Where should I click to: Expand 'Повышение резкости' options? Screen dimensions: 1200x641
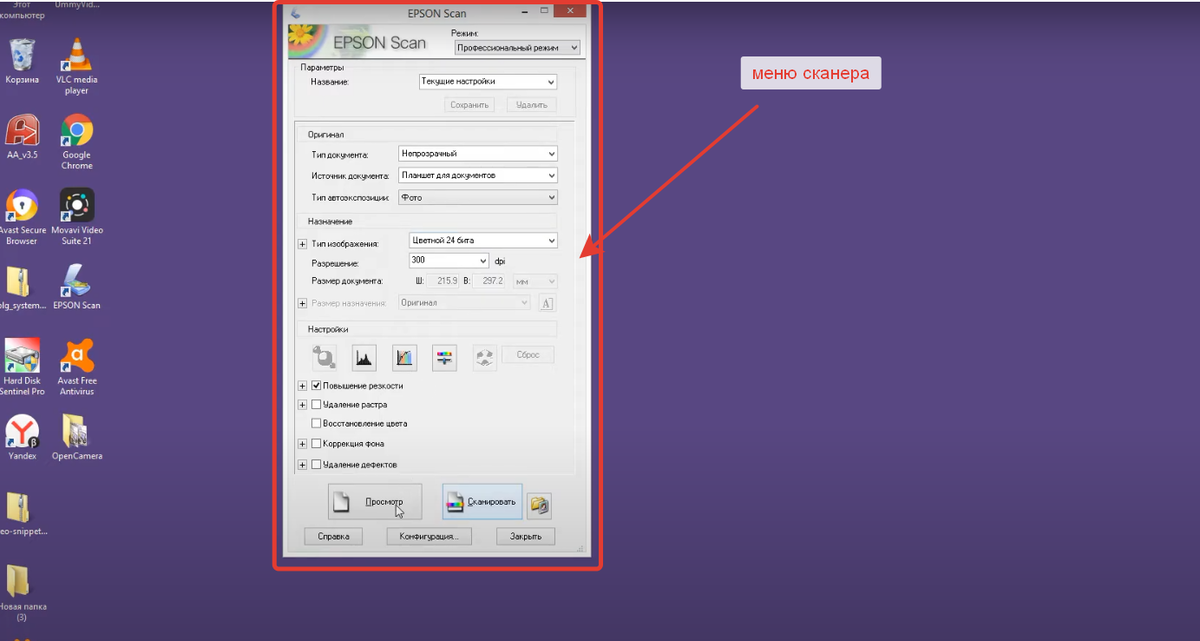click(303, 385)
